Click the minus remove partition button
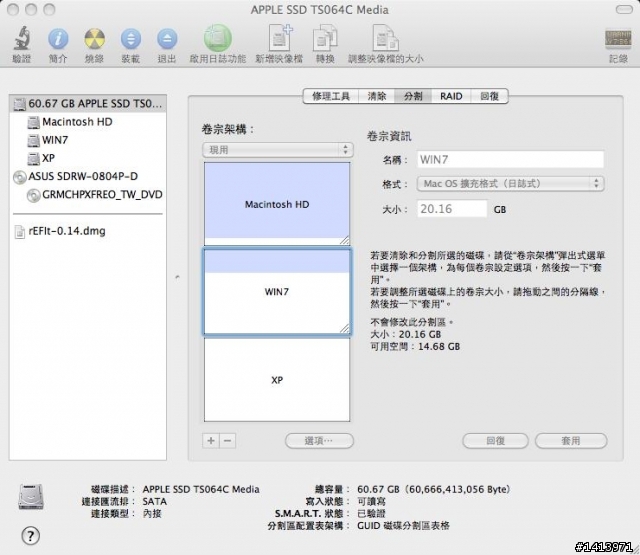Screen dimensions: 640x555 coord(228,441)
